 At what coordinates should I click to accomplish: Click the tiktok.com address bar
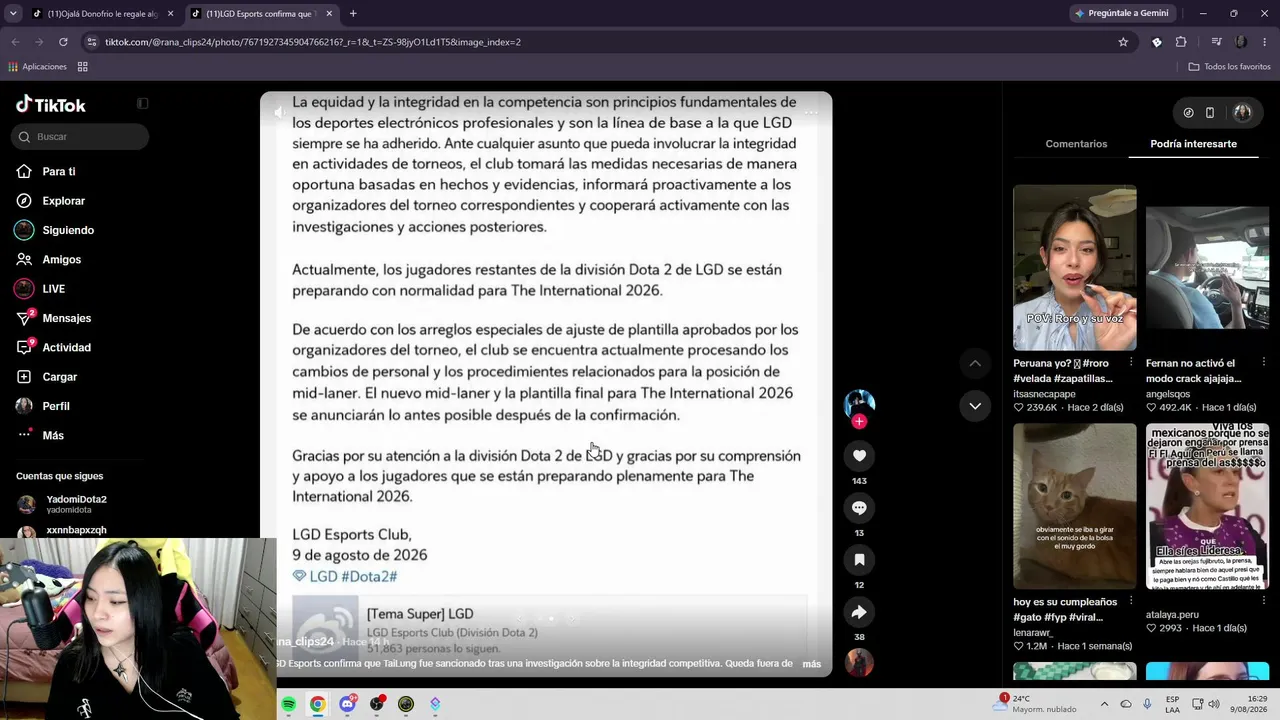[600, 42]
